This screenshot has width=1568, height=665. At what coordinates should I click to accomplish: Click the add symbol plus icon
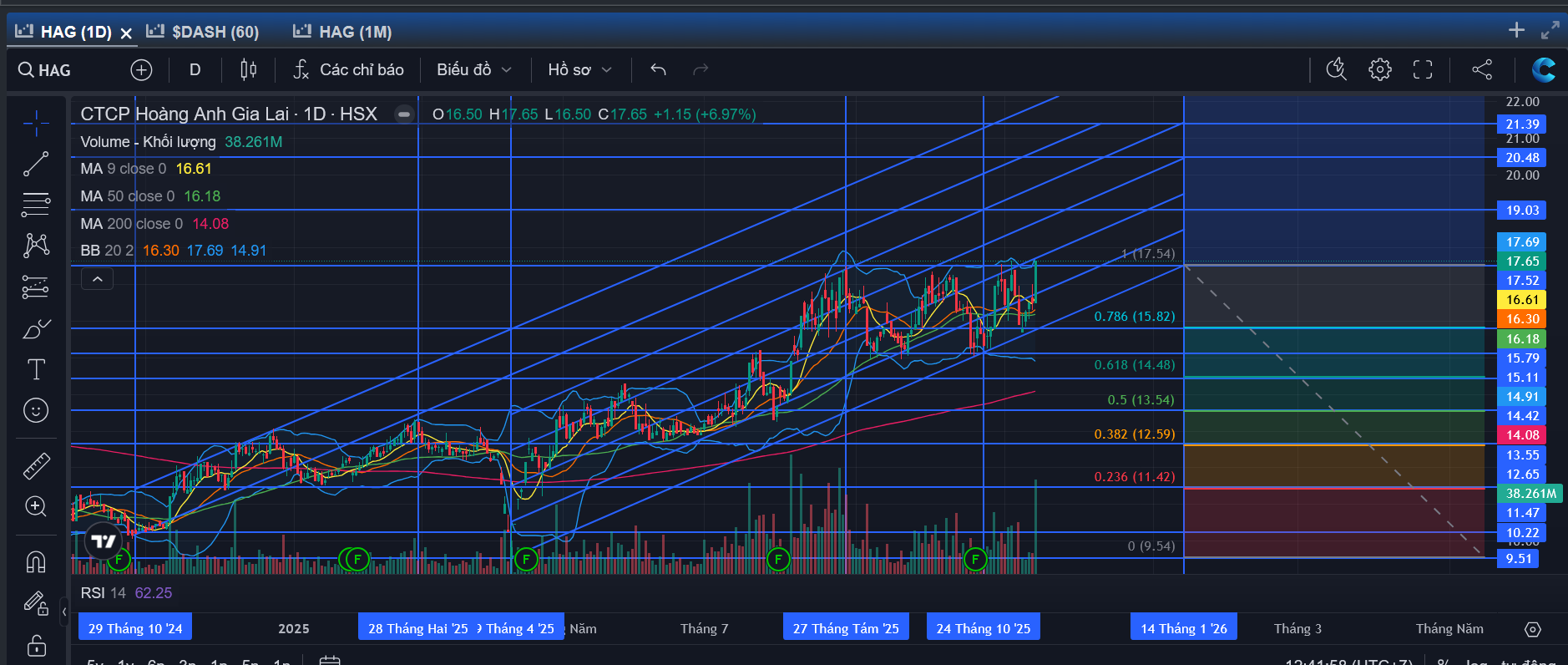141,70
